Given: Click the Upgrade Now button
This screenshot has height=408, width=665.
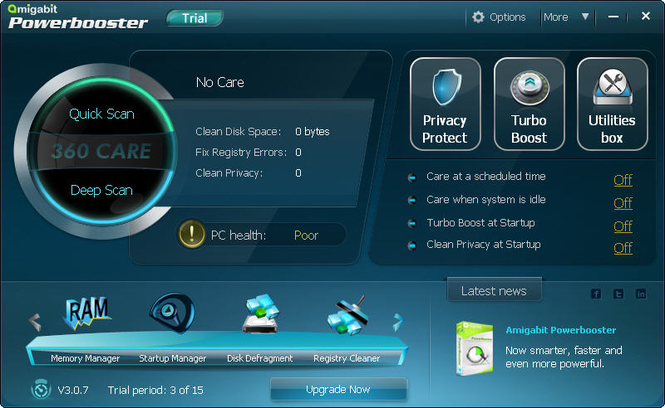Looking at the screenshot, I should click(x=338, y=389).
